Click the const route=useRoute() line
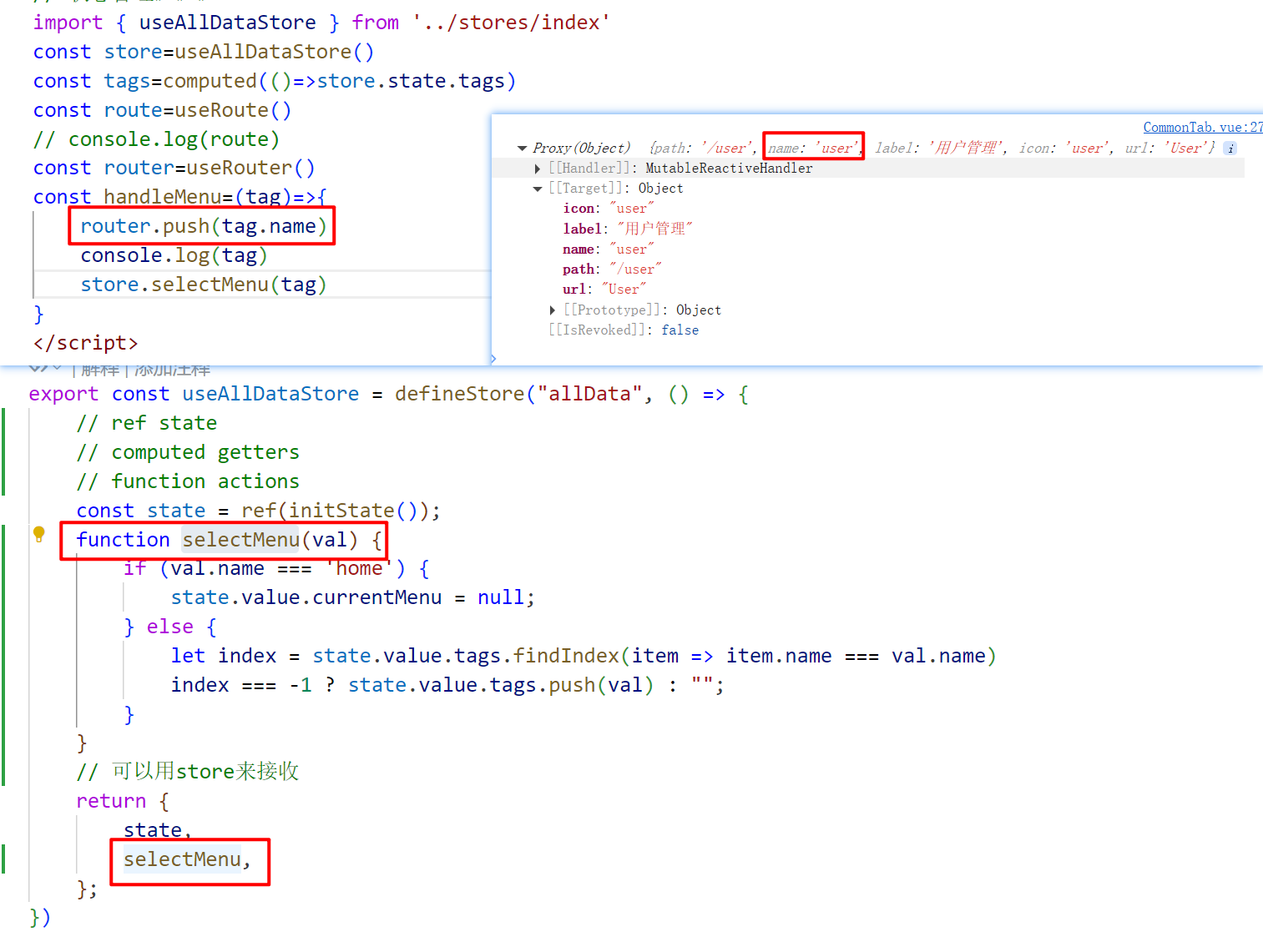1263x952 pixels. tap(163, 110)
